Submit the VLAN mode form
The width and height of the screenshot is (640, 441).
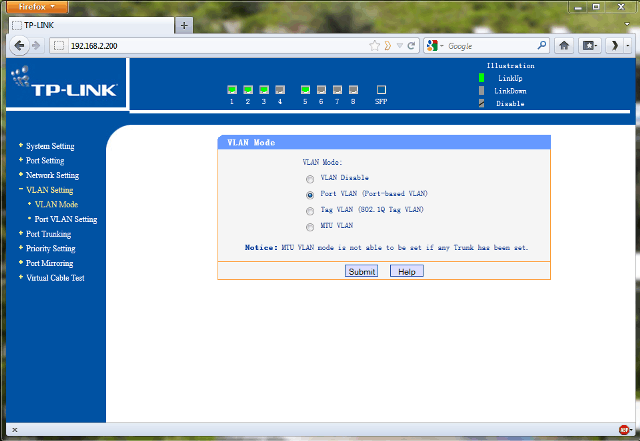[361, 271]
